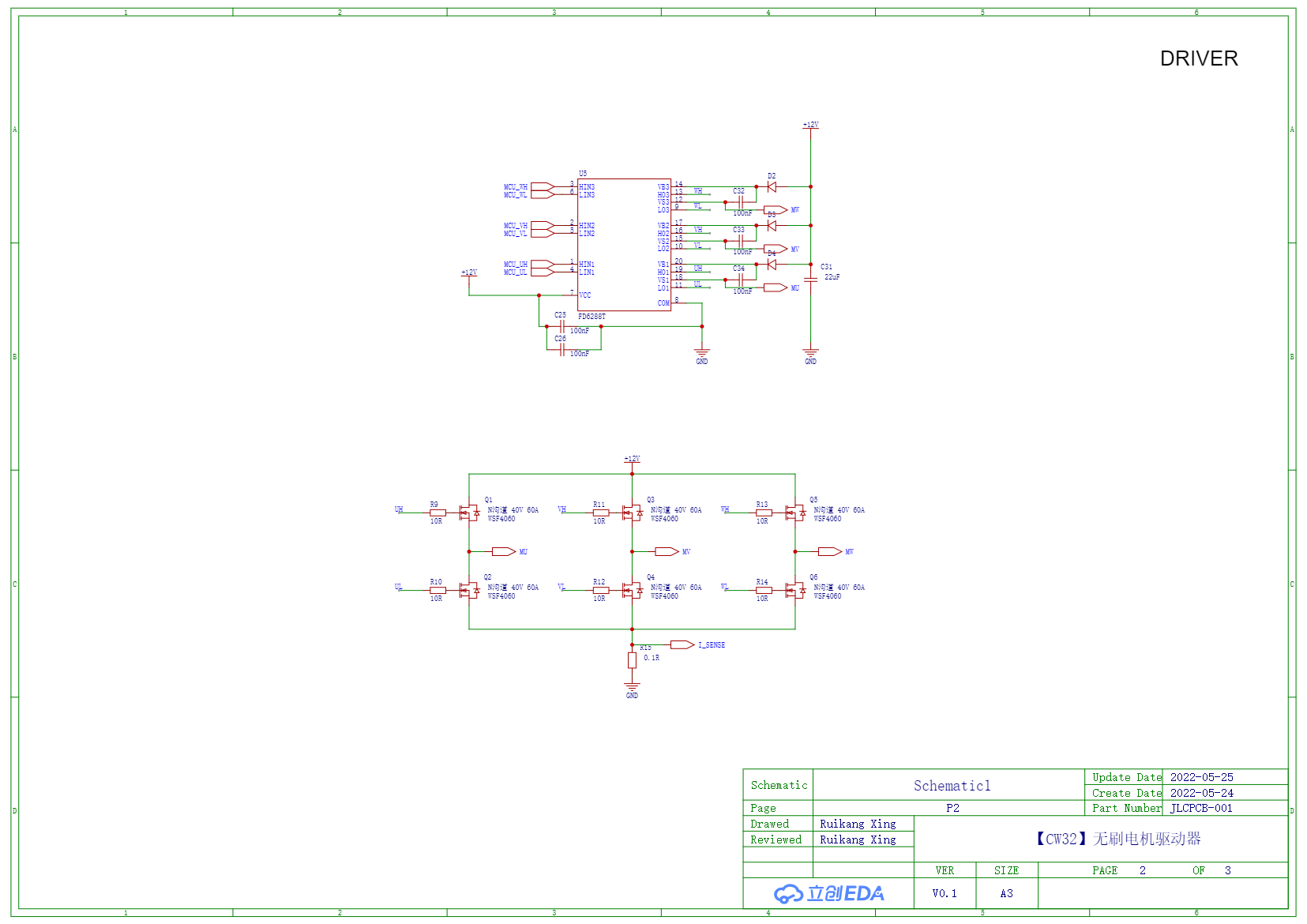Select the Q5 MOSFET symbol
Image resolution: width=1307 pixels, height=924 pixels.
(794, 513)
